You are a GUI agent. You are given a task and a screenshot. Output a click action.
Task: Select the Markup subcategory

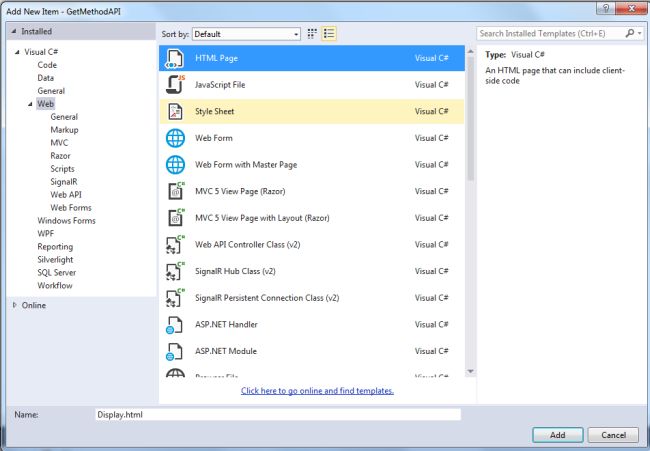[64, 130]
